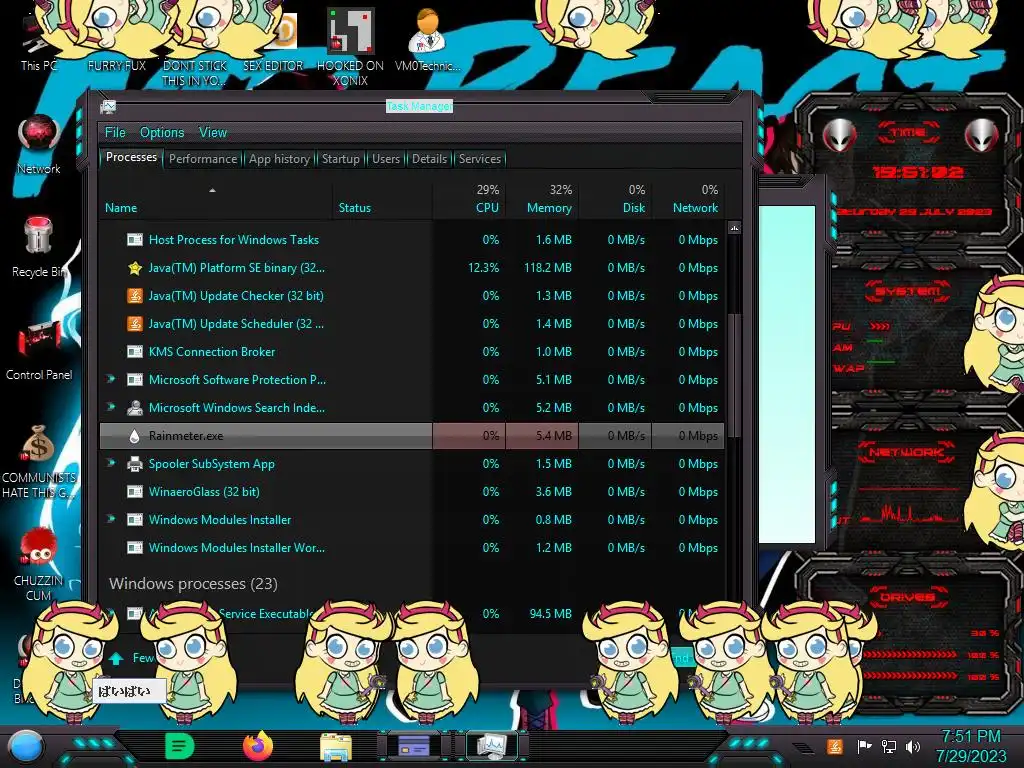Expand the Microsoft Software Protection Platform row
This screenshot has width=1024, height=768.
click(x=111, y=379)
